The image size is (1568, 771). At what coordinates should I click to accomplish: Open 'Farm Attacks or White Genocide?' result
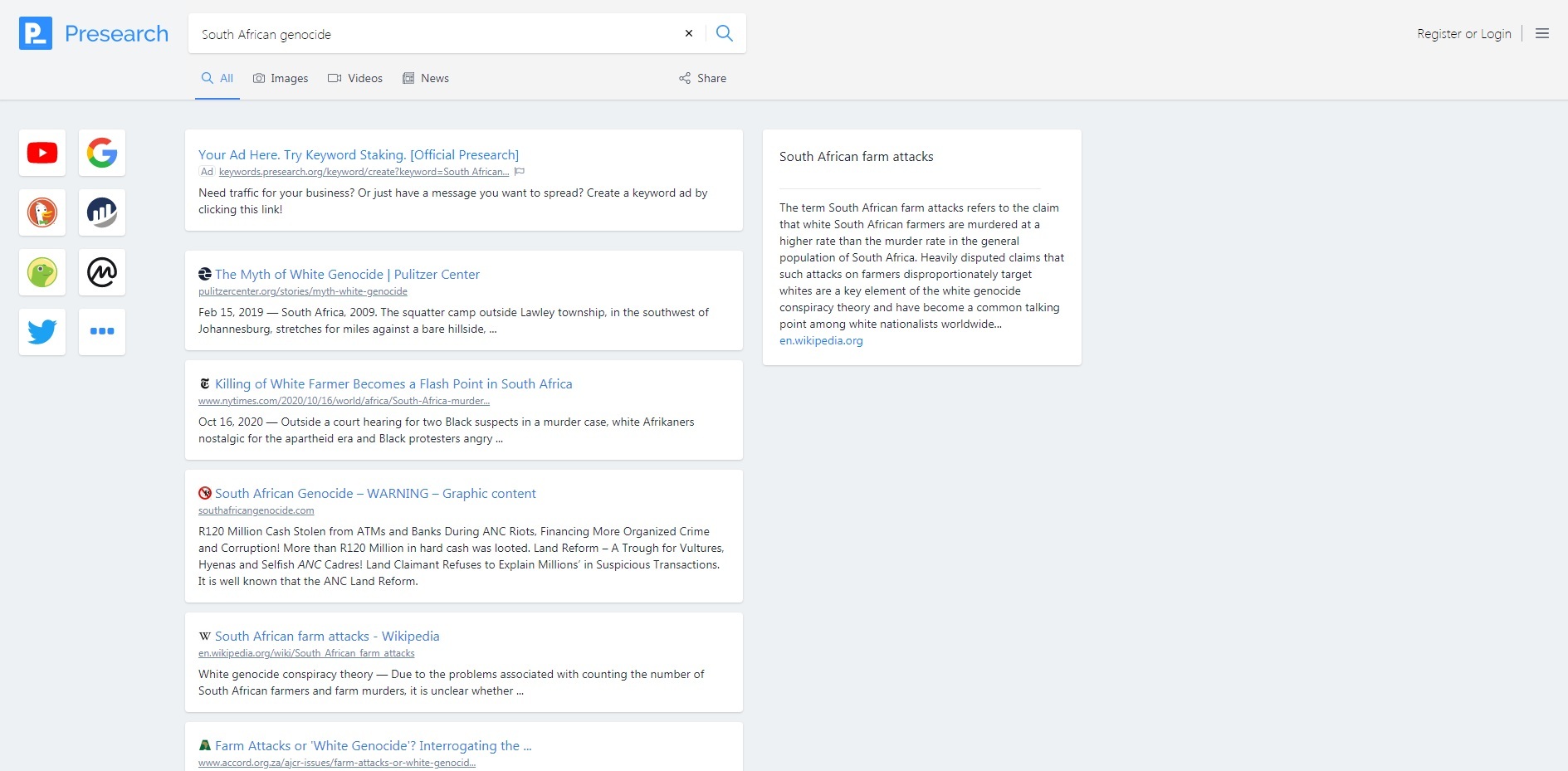374,745
